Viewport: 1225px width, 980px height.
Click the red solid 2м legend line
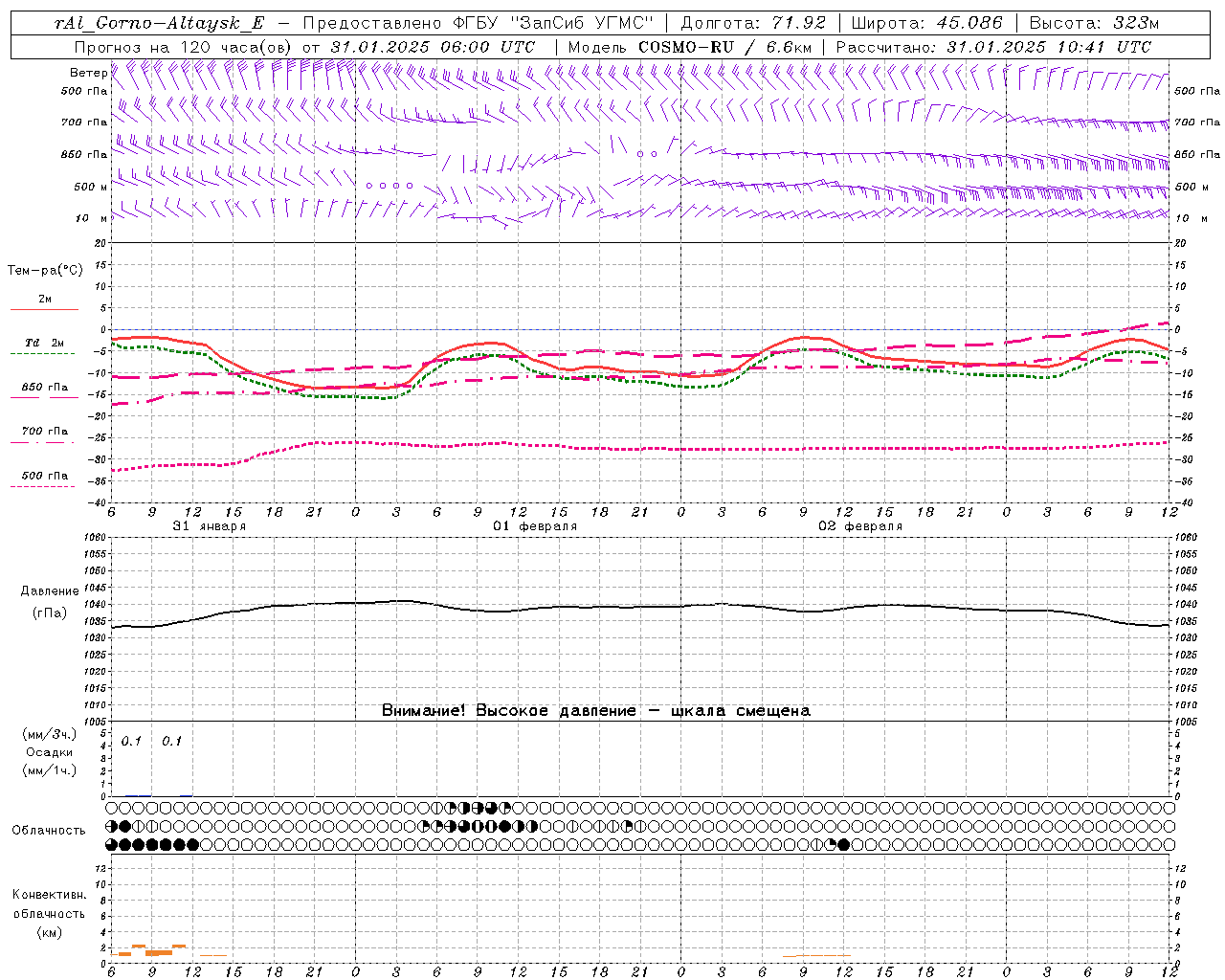pos(43,309)
